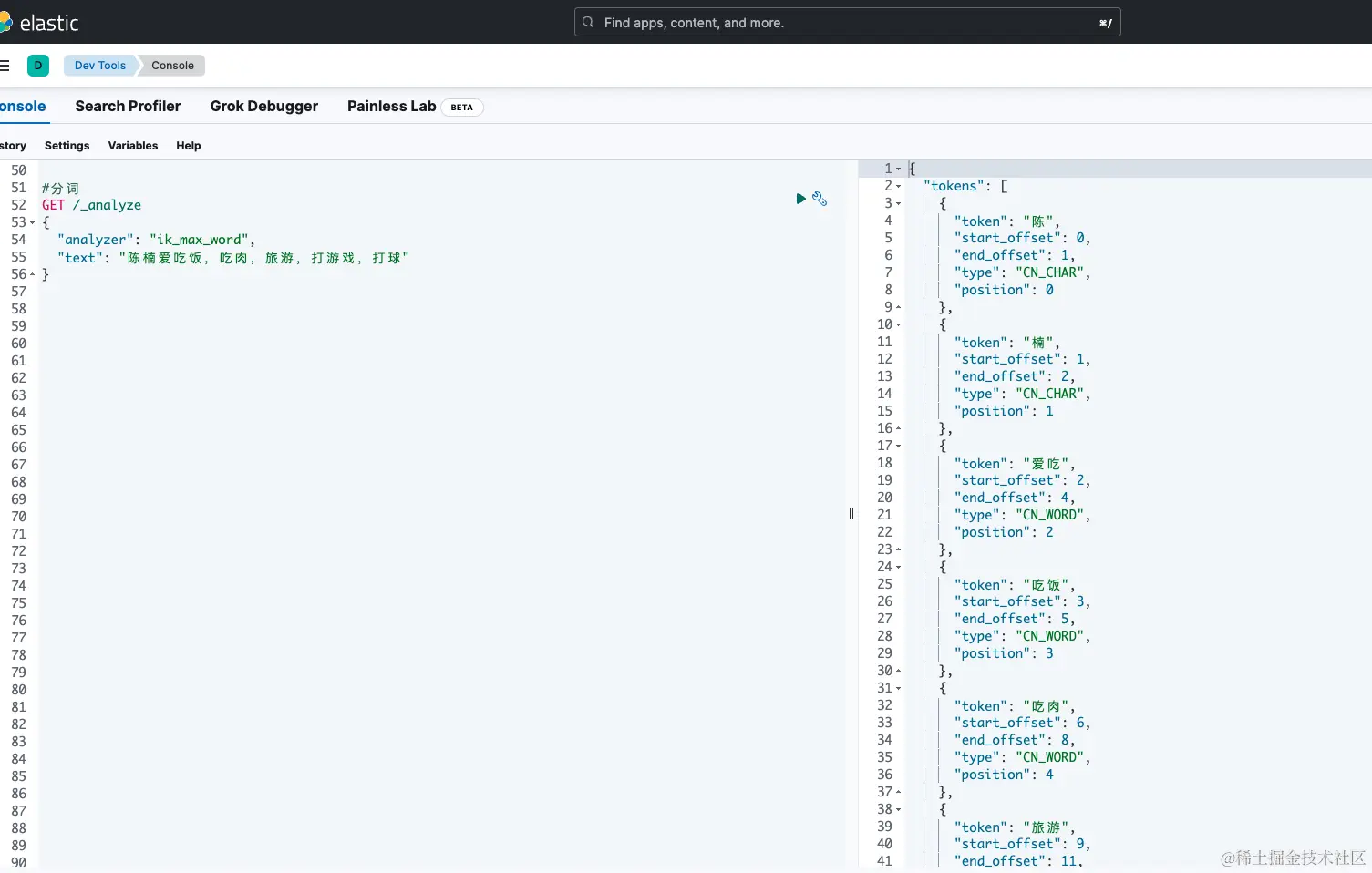Viewport: 1372px width, 873px height.
Task: Toggle fold marker at response line 37
Action: coord(898,792)
